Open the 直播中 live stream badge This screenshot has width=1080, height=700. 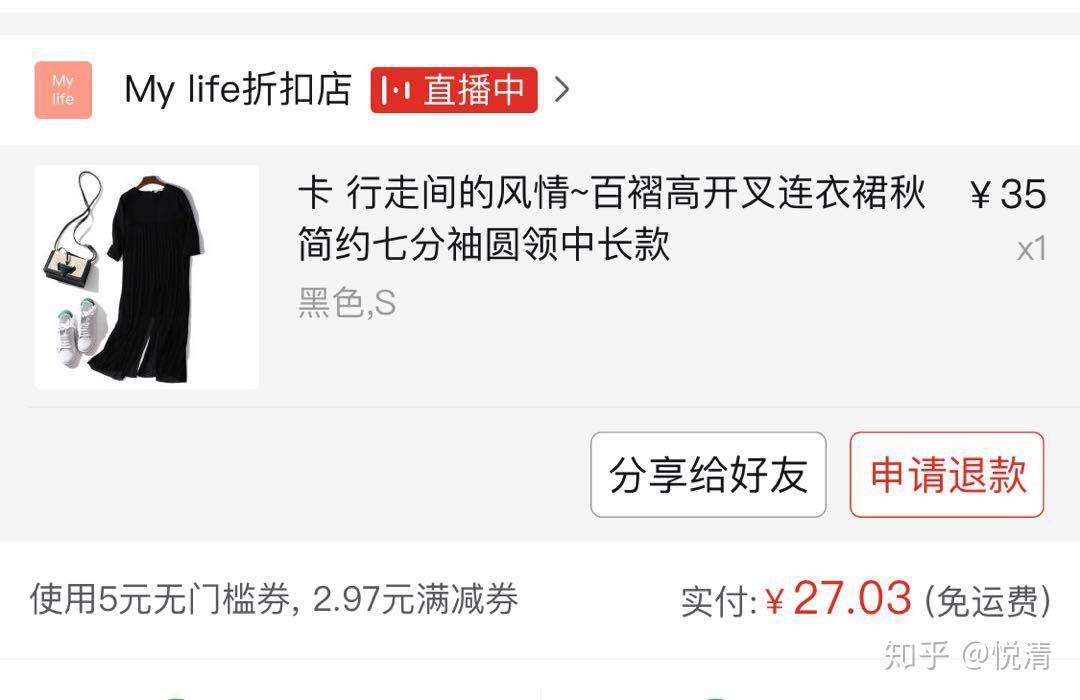pos(454,90)
